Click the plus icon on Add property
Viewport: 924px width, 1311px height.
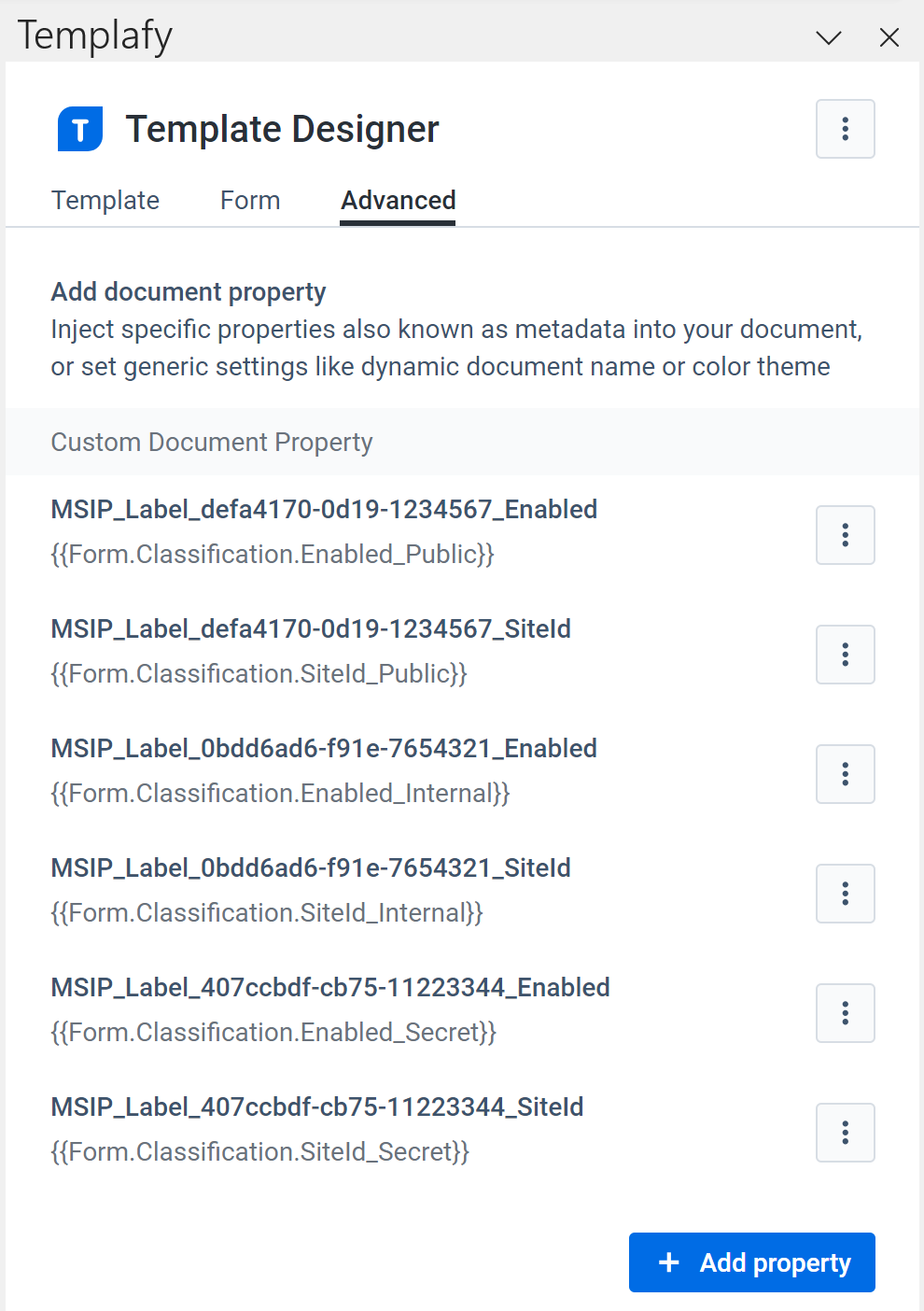point(668,1262)
